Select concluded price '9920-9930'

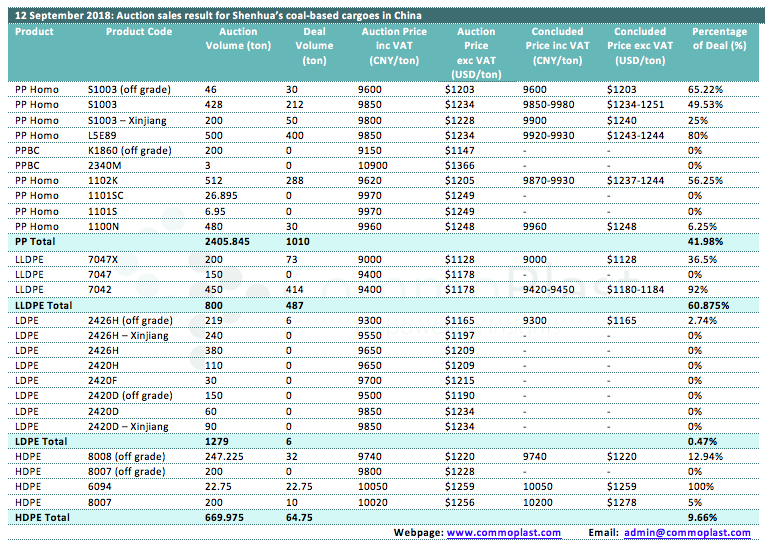pos(548,136)
